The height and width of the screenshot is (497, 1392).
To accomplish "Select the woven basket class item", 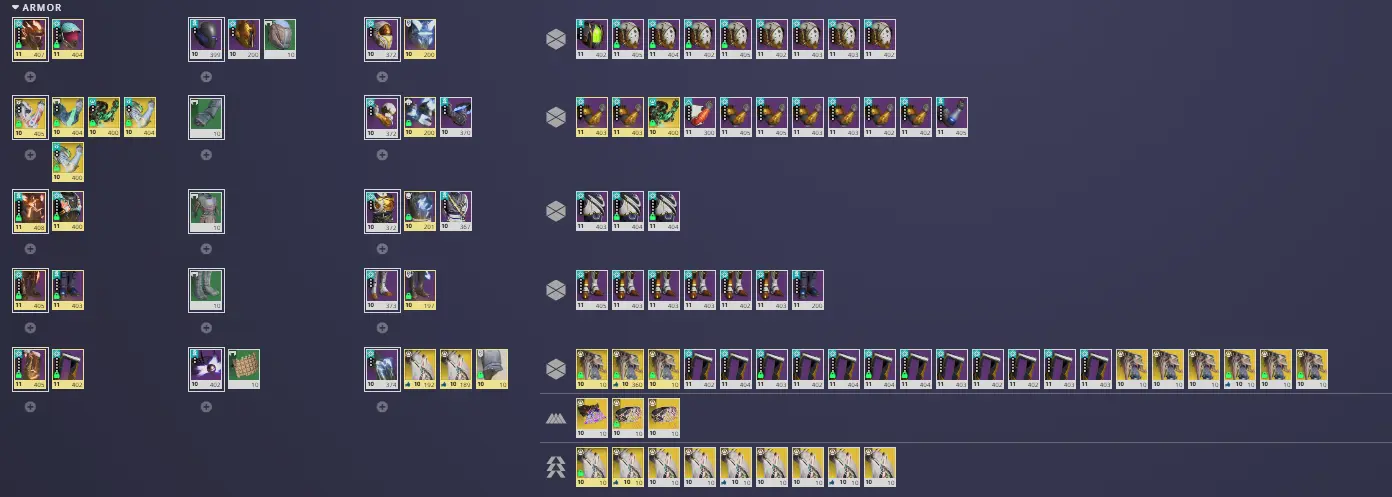I will 244,369.
